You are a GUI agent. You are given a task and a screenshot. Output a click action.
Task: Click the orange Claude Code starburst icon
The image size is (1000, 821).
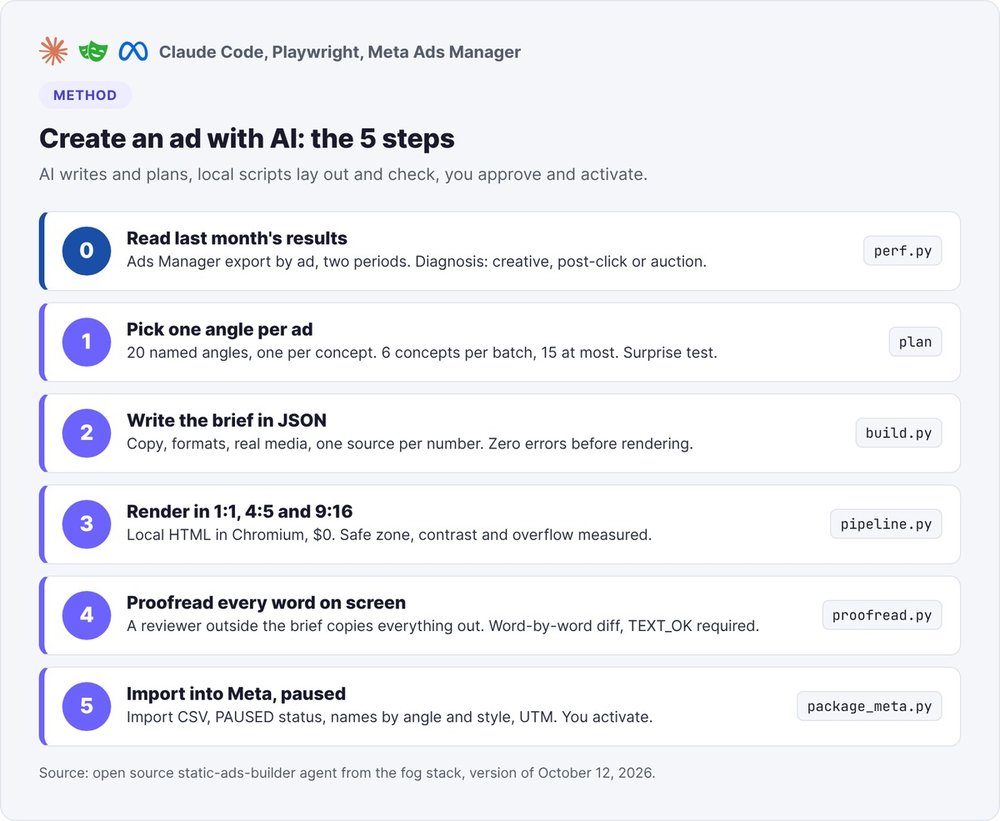click(53, 51)
